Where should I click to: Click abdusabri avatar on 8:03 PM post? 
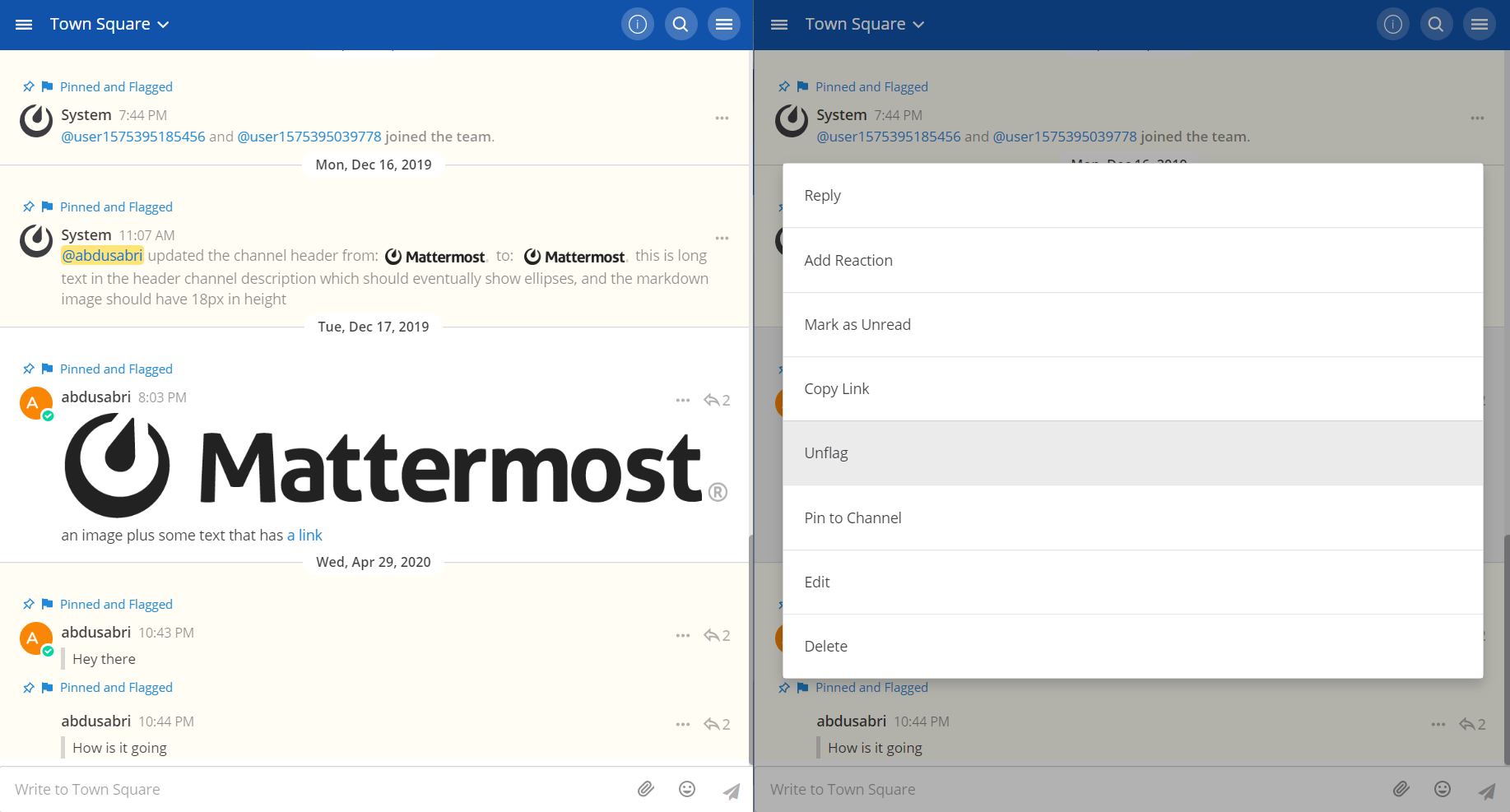coord(36,403)
